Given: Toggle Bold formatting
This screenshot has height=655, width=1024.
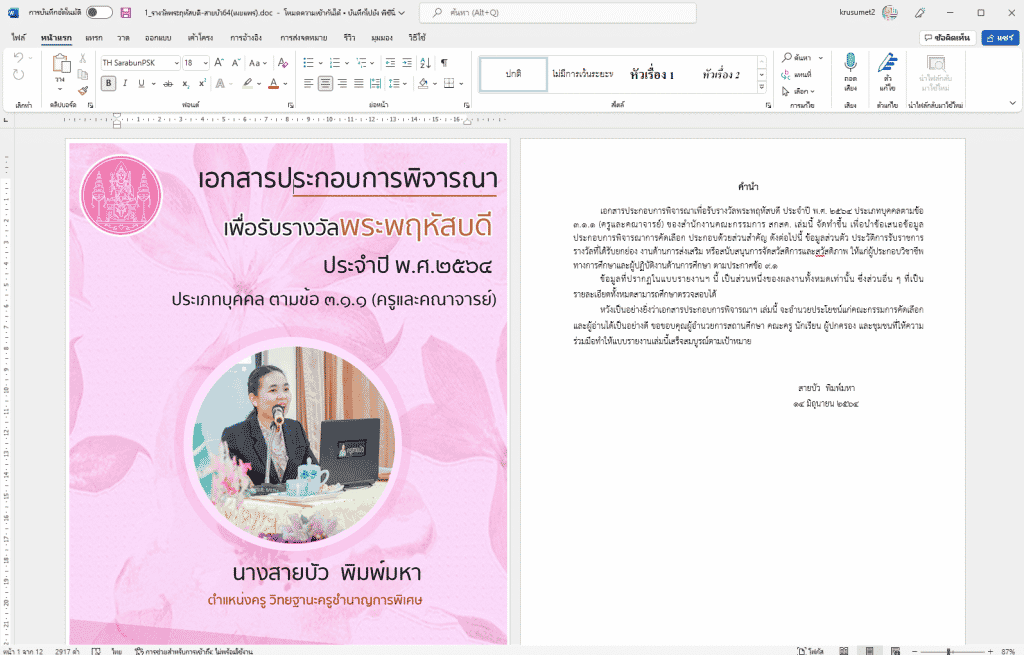Looking at the screenshot, I should pyautogui.click(x=108, y=84).
